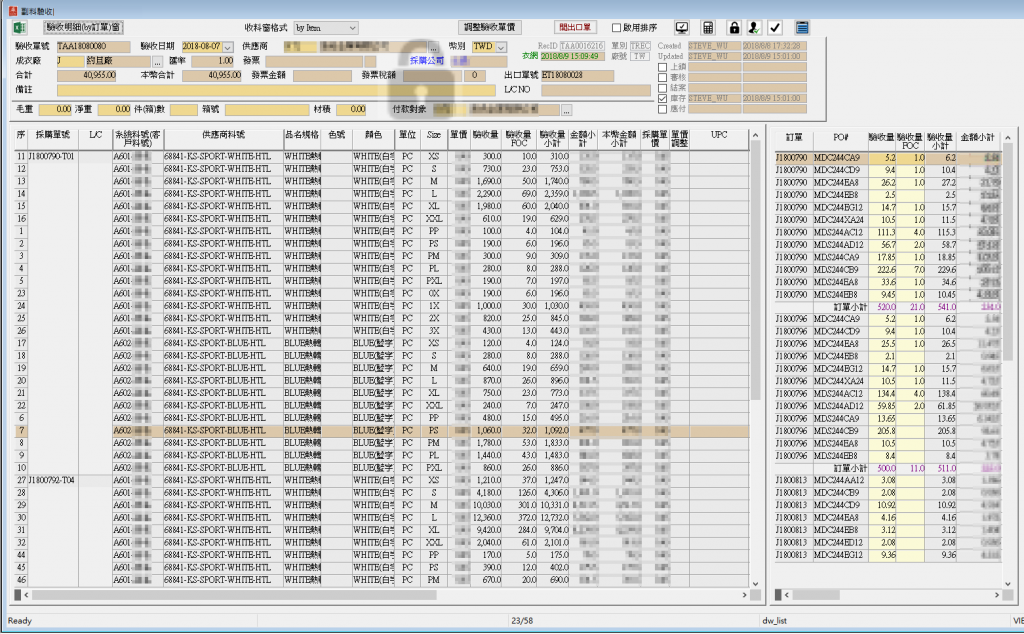Check the 審核 checkbox
1024x634 pixels.
(662, 78)
